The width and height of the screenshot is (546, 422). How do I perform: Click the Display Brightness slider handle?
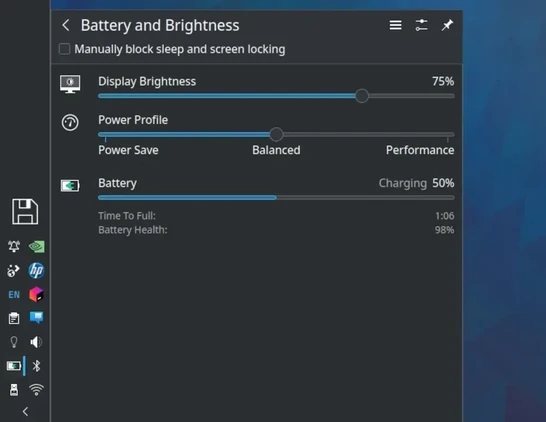tap(362, 96)
